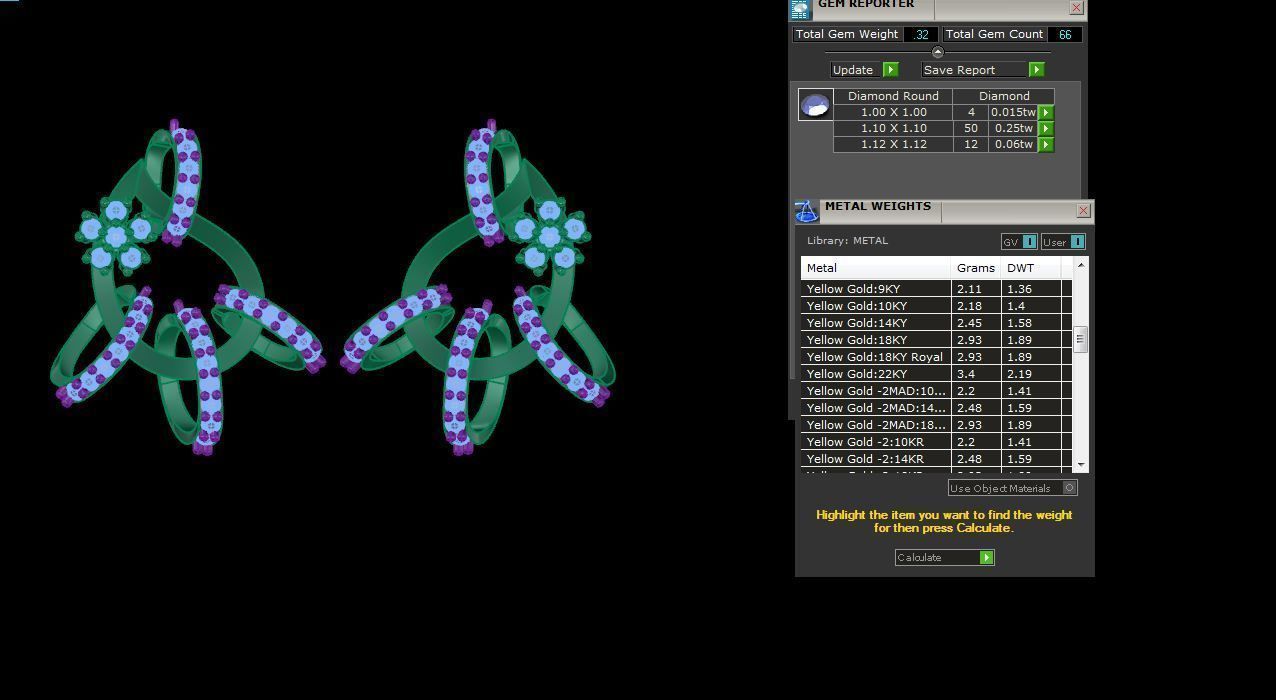Click the Diamond Round header cell
This screenshot has width=1276, height=700.
(x=893, y=96)
